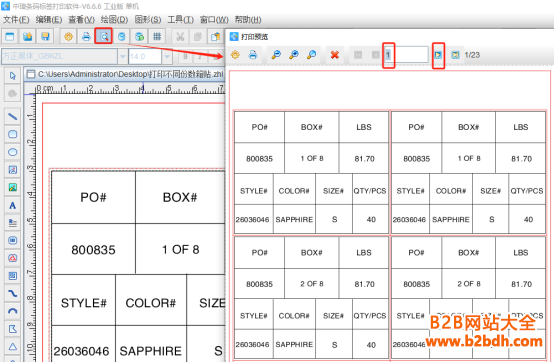Click the Paste clipboard icon
Viewport: 554px width, 363px height.
(215, 36)
